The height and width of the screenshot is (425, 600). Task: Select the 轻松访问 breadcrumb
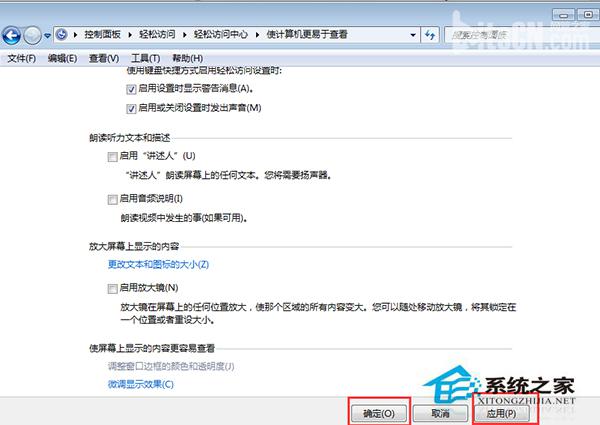point(157,35)
